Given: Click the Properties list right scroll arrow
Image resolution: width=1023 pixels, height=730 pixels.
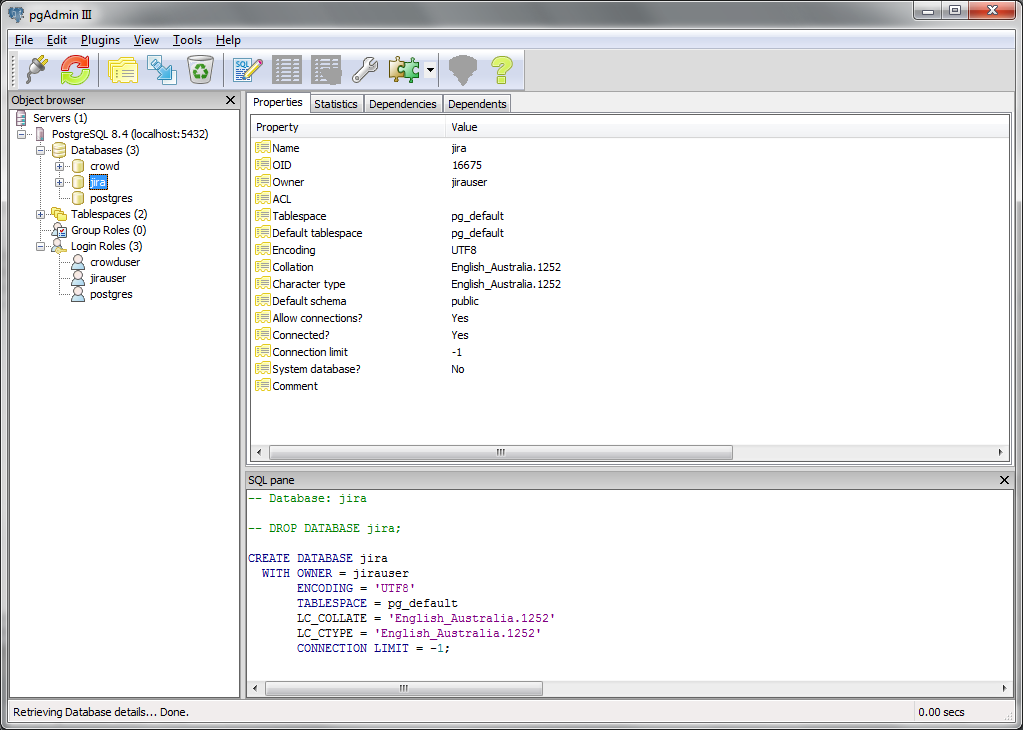Looking at the screenshot, I should pos(1001,452).
